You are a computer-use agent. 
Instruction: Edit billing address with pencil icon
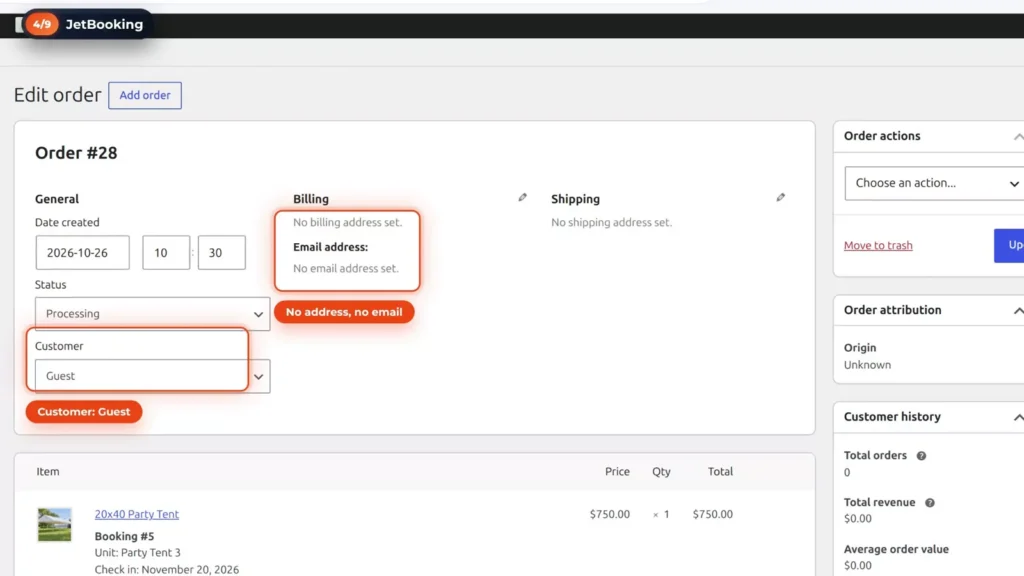(522, 197)
